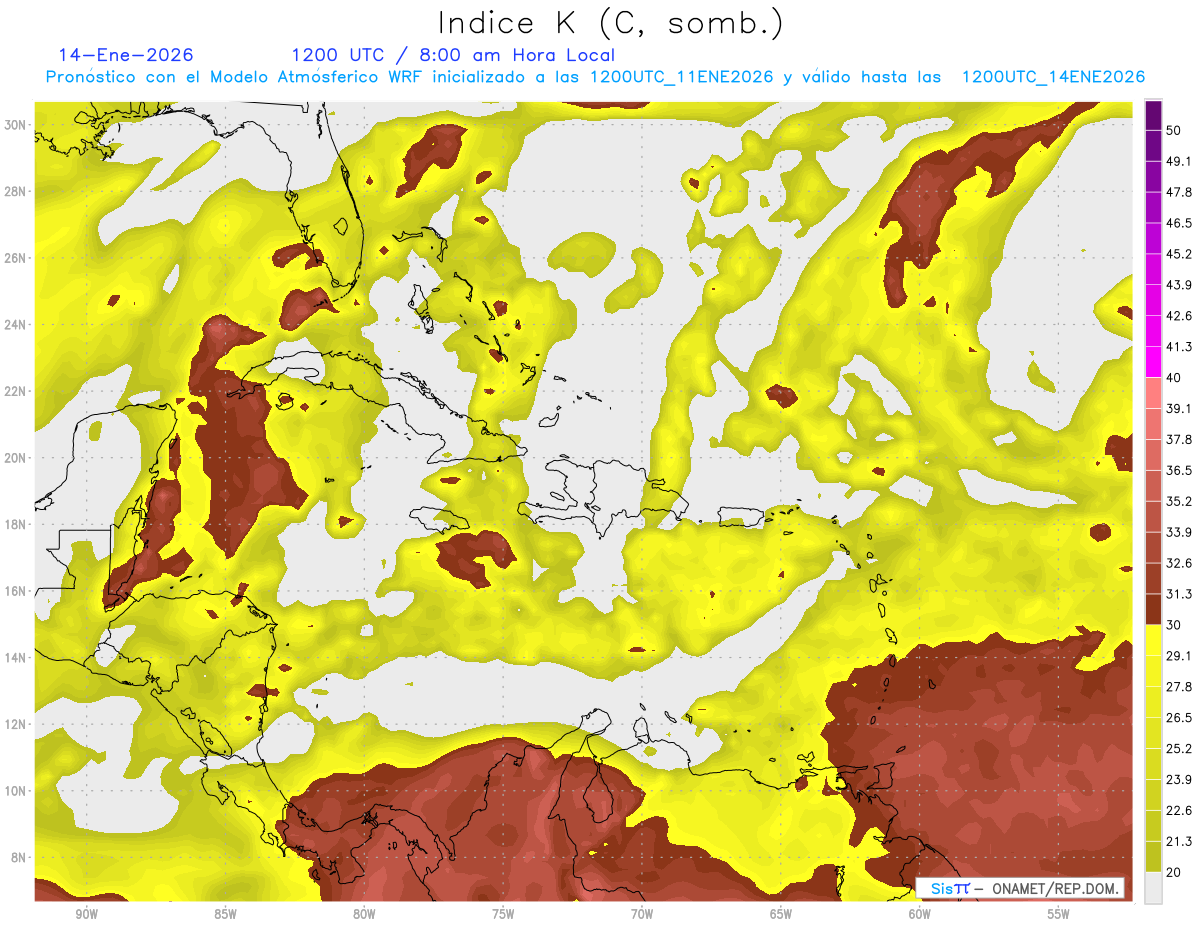Click the magenta swatch between 41.3 and 42.6

(x=1153, y=331)
